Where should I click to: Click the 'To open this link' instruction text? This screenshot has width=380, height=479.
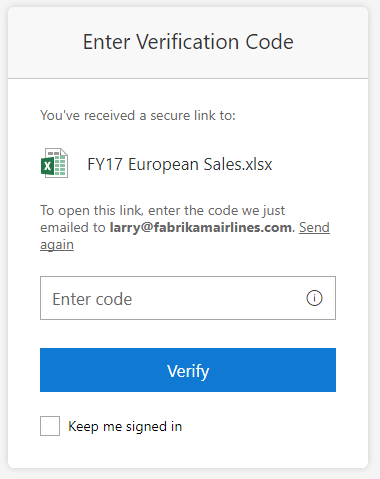point(163,211)
